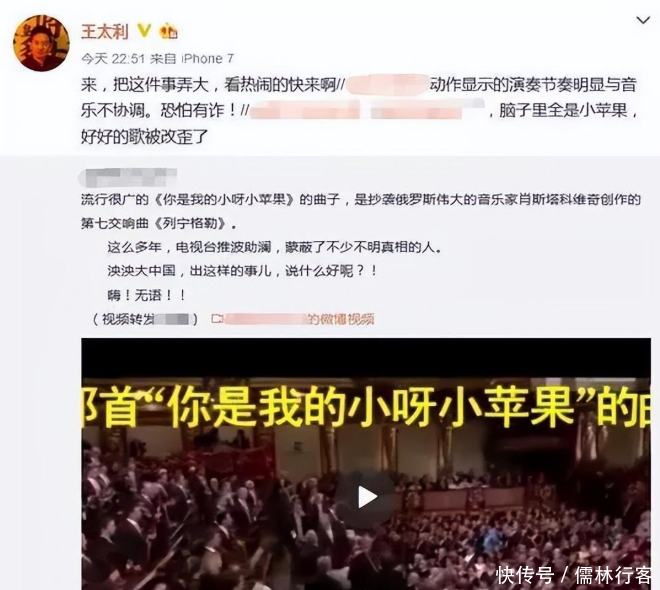Click the membership crown icon
The image size is (660, 590).
pos(168,31)
